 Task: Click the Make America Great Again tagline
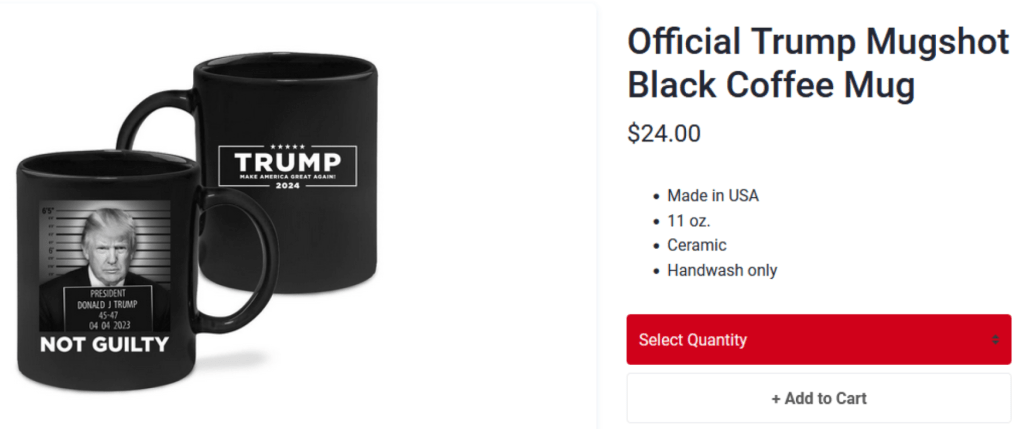point(288,177)
